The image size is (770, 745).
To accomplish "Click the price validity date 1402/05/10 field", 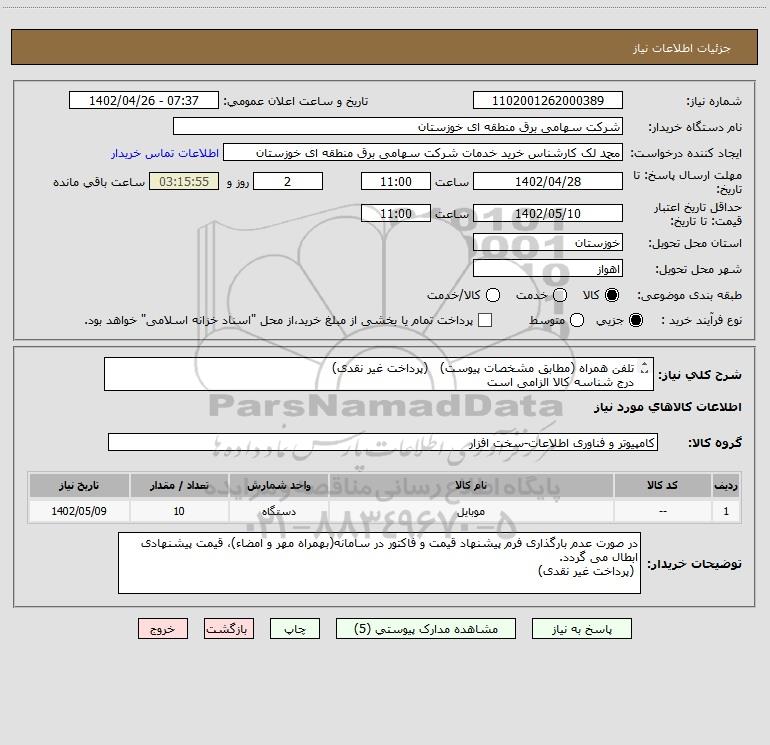I will (548, 213).
